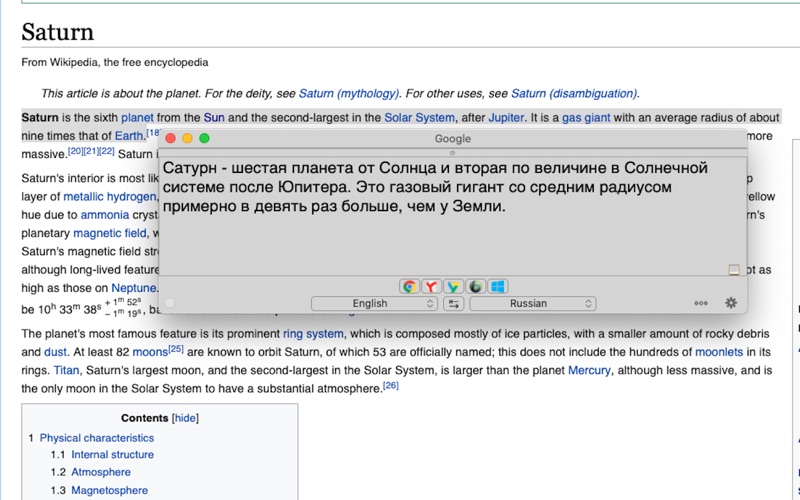
Task: Open translator settings gear
Action: (x=731, y=303)
